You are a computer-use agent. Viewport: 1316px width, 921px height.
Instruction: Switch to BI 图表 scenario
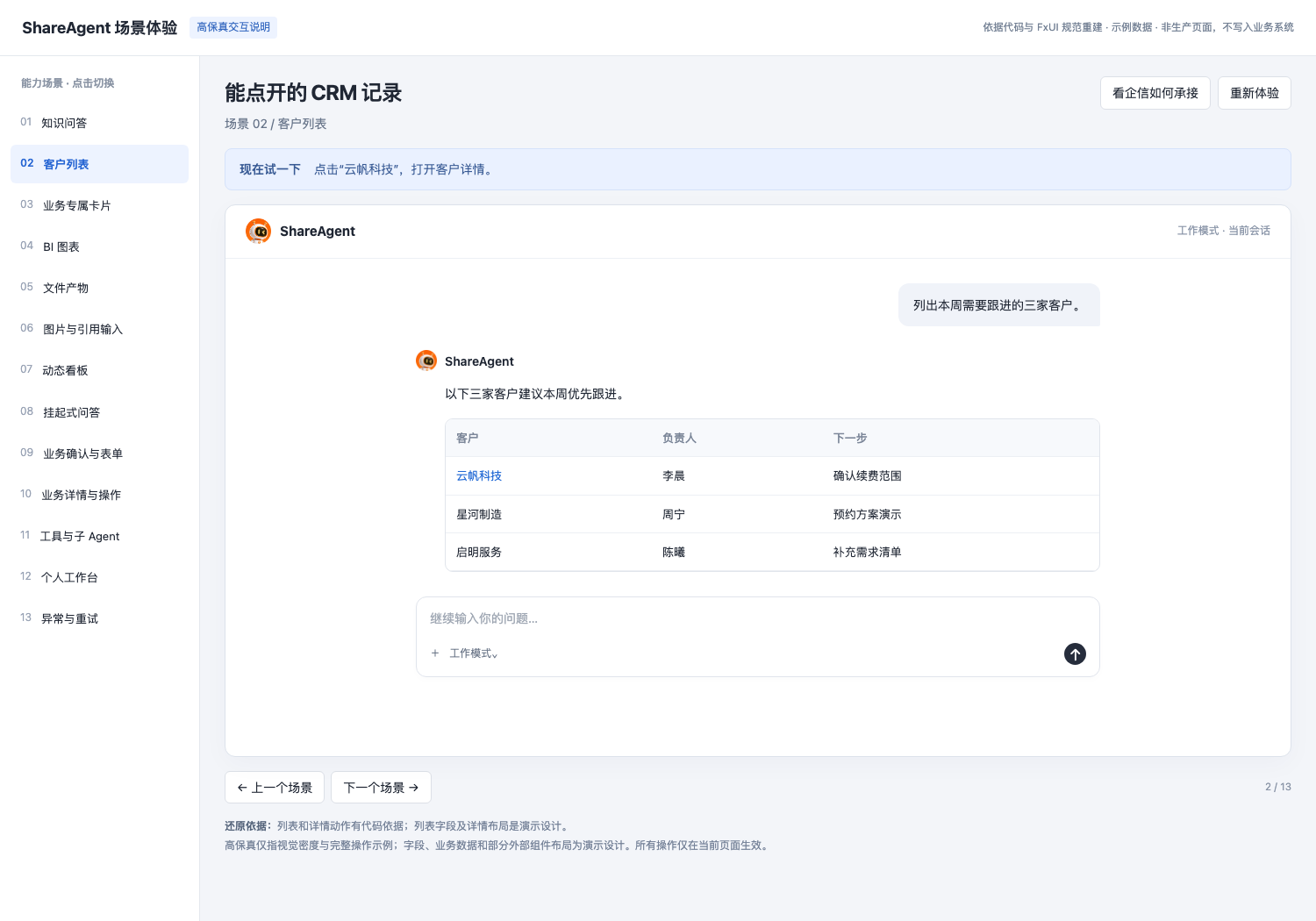point(99,246)
